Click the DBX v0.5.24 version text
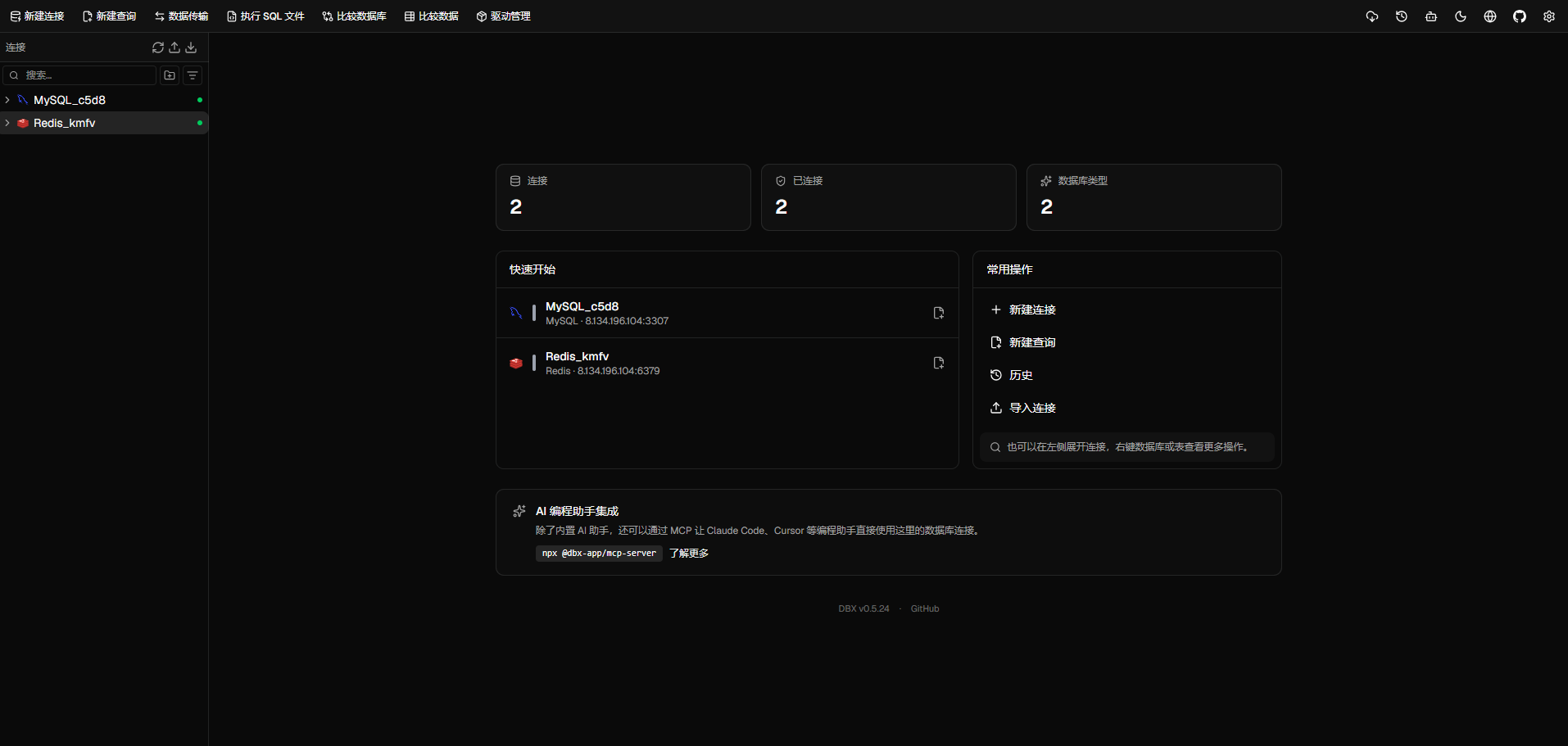Image resolution: width=1568 pixels, height=746 pixels. [863, 608]
